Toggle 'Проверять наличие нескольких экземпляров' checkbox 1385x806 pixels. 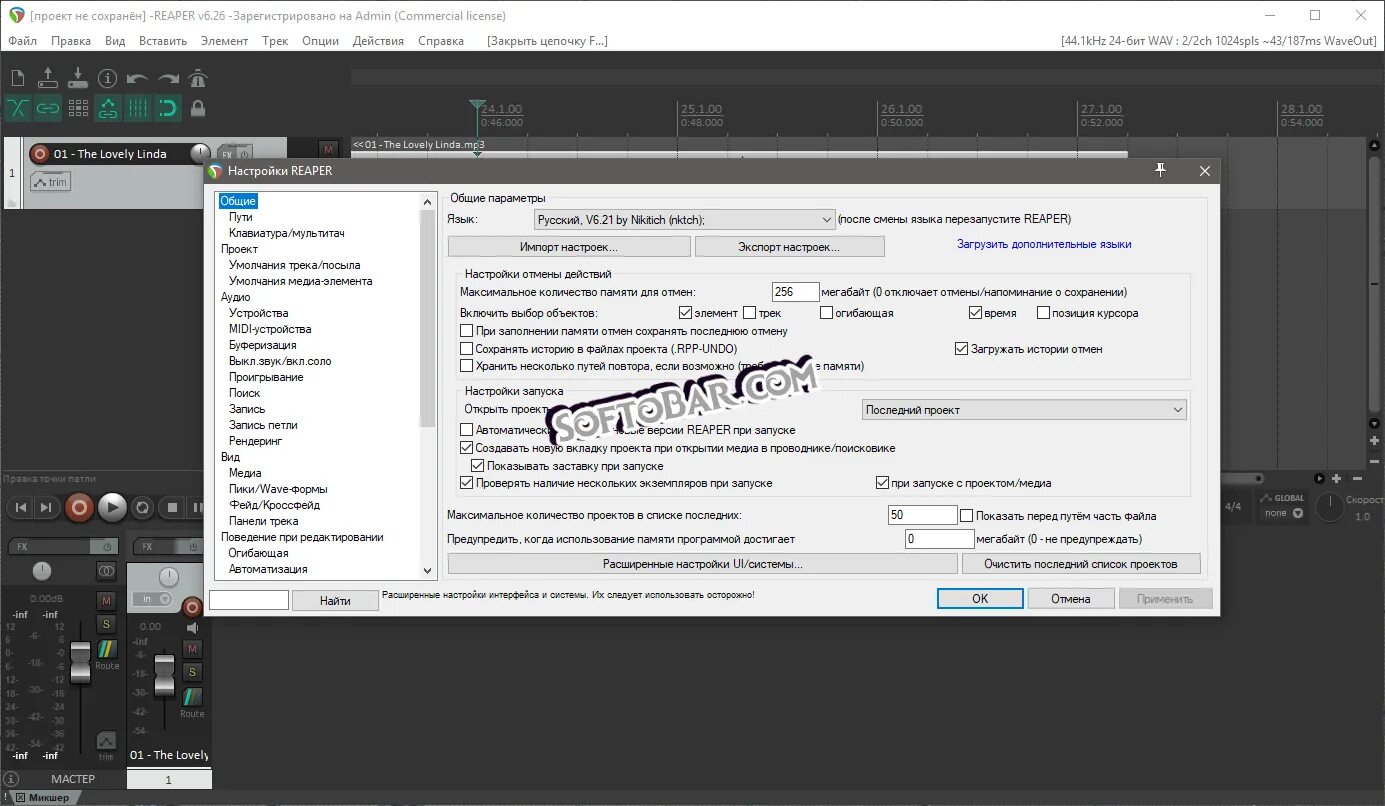[x=466, y=483]
